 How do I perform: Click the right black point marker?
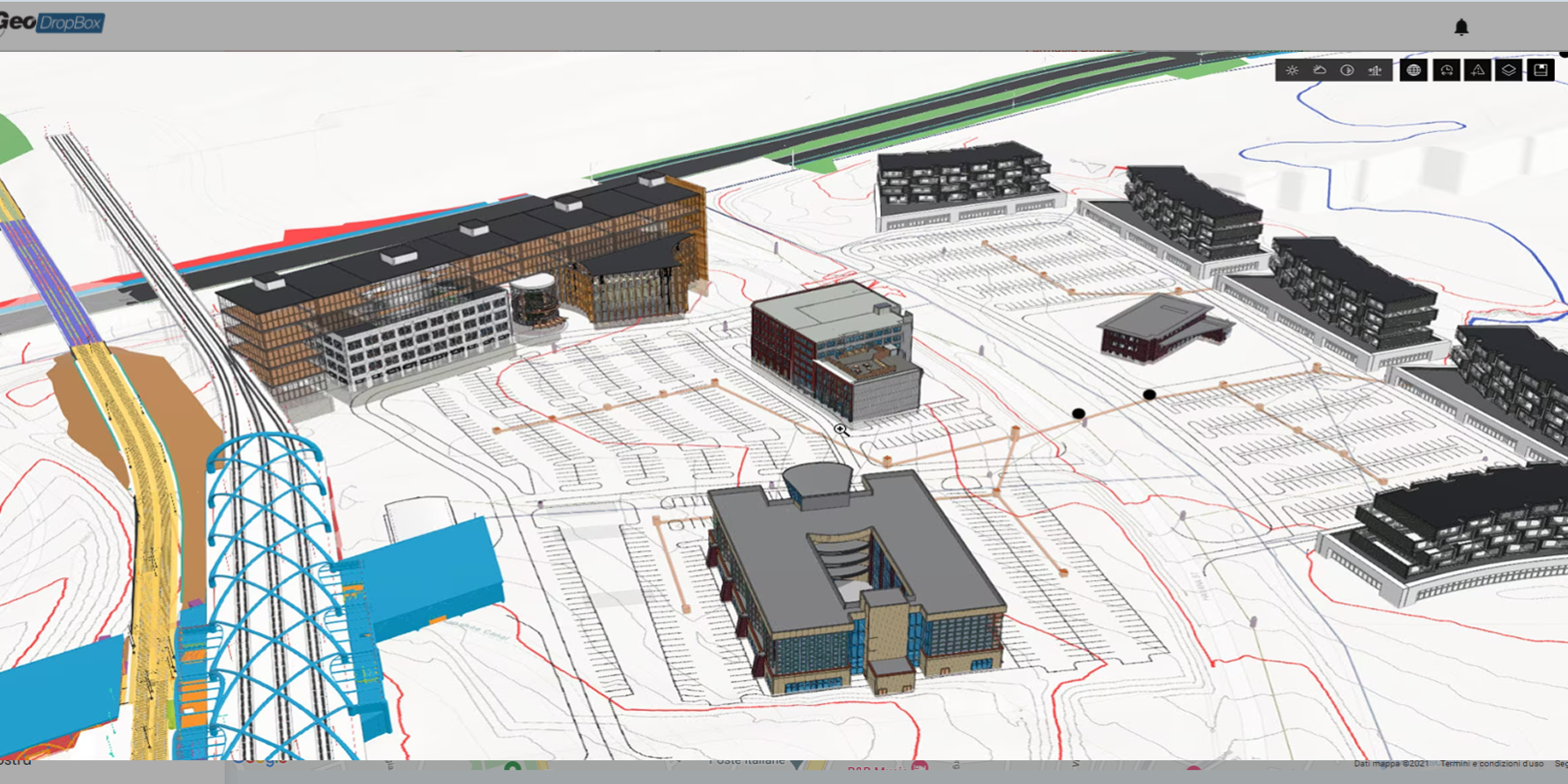1149,395
